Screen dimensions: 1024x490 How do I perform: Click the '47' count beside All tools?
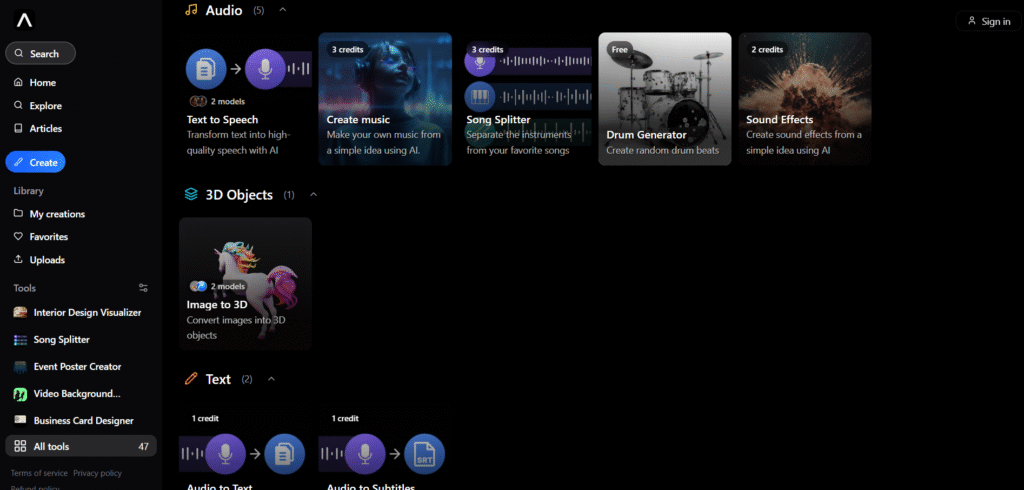143,447
